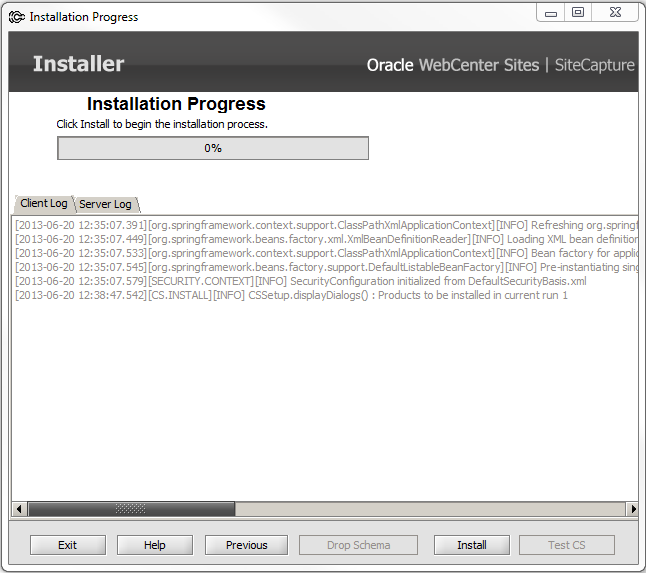Screen dimensions: 646x573
Task: Click the log line timestamped 12:35:07.391
Action: 326,225
